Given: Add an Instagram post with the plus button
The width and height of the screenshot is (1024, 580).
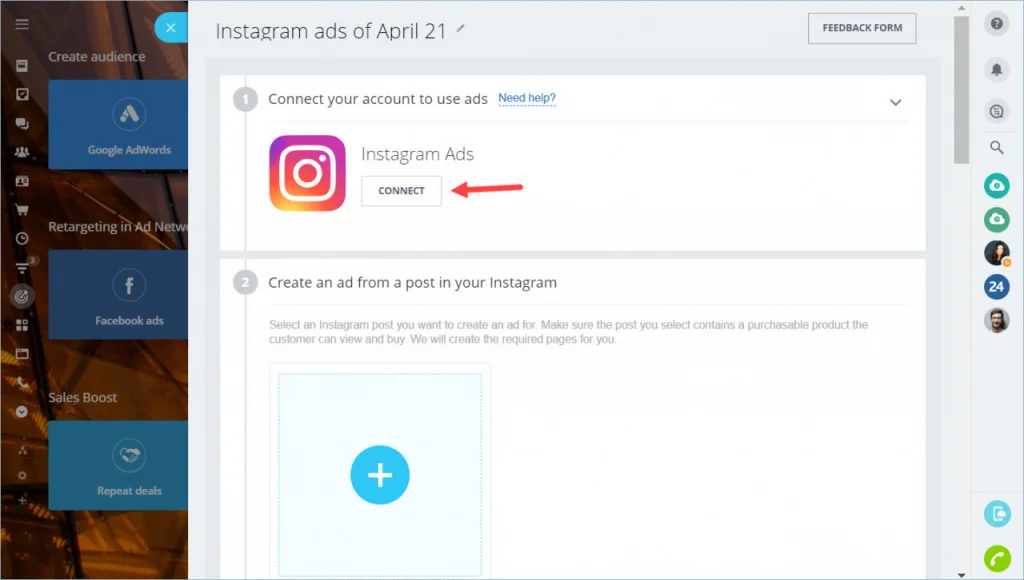Looking at the screenshot, I should coord(380,475).
